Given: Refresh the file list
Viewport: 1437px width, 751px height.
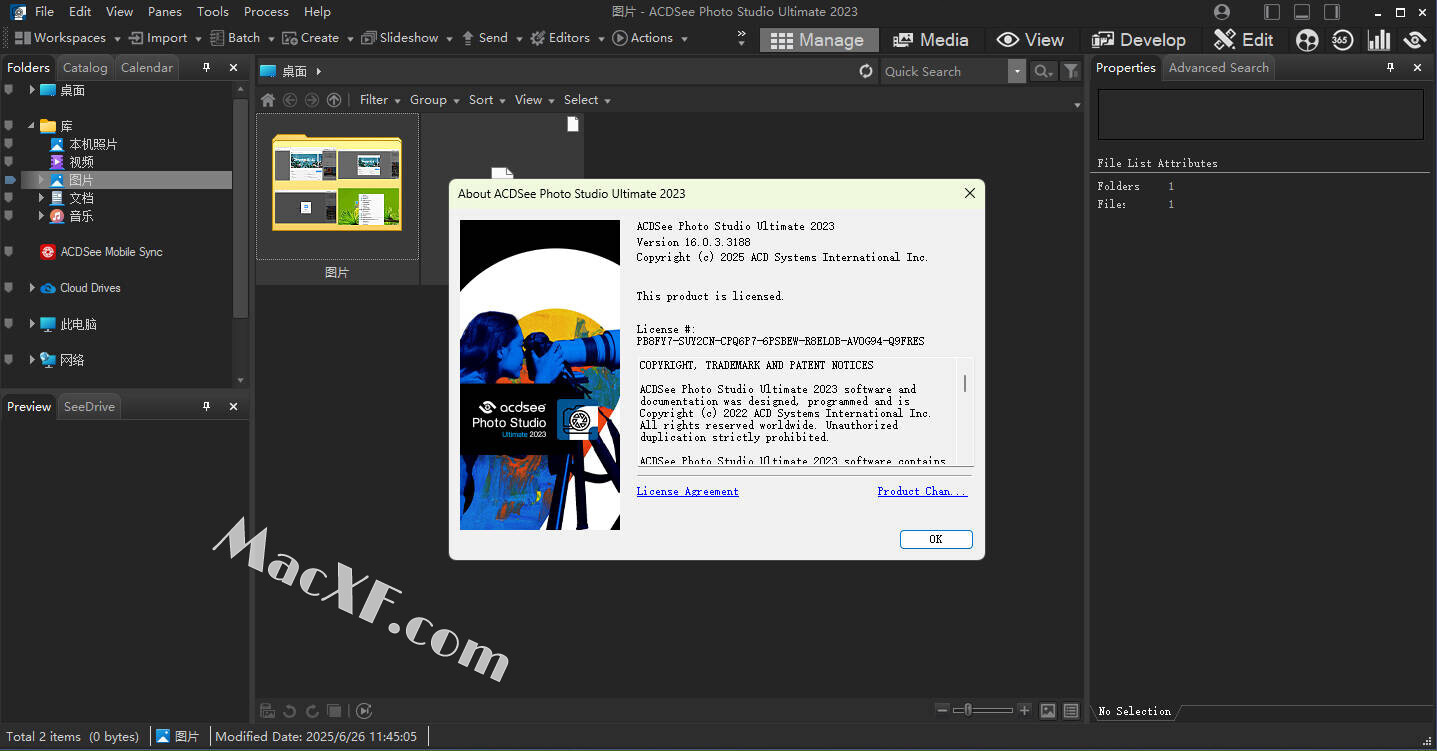Looking at the screenshot, I should pos(866,71).
